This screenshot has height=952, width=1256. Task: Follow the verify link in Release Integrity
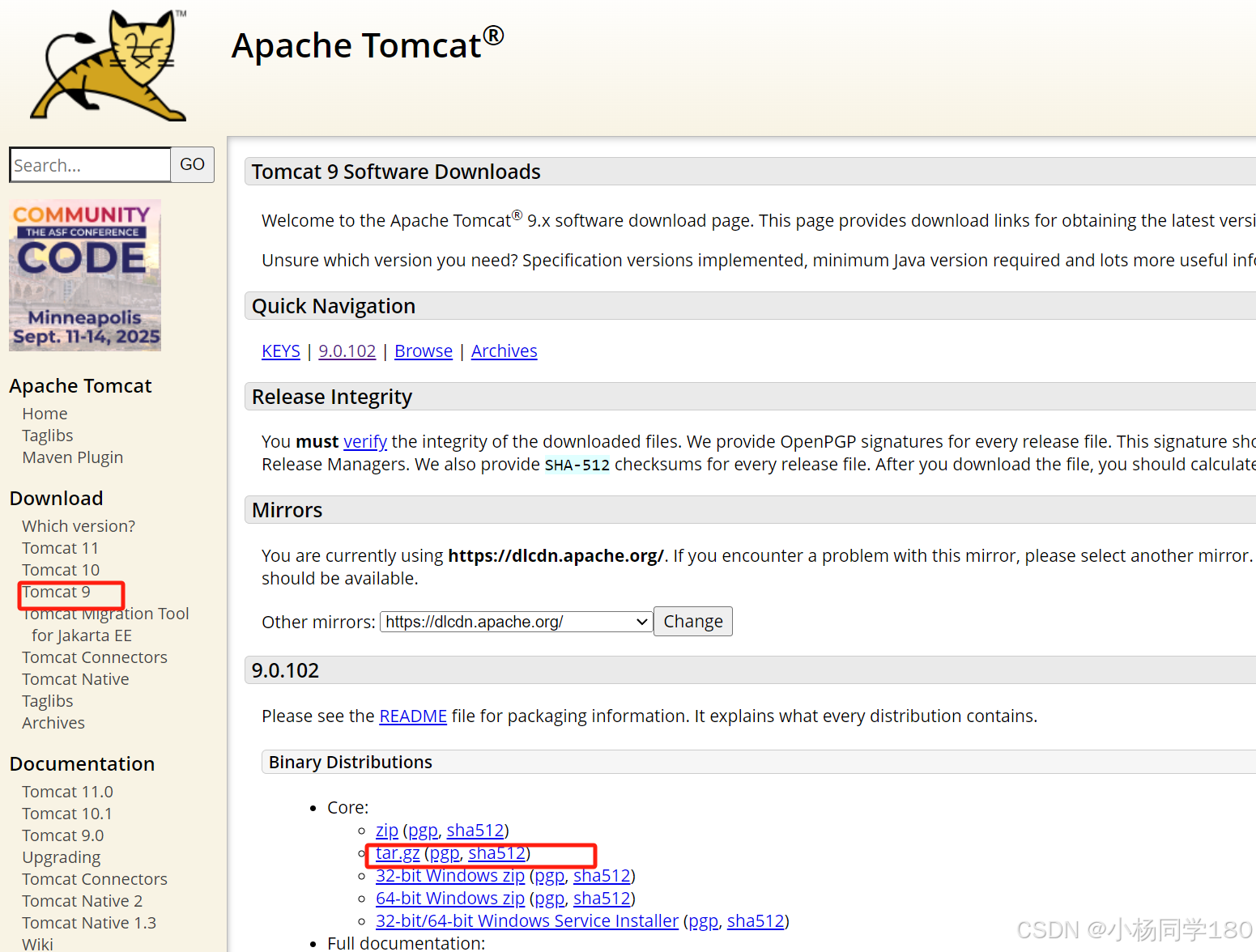coord(365,442)
